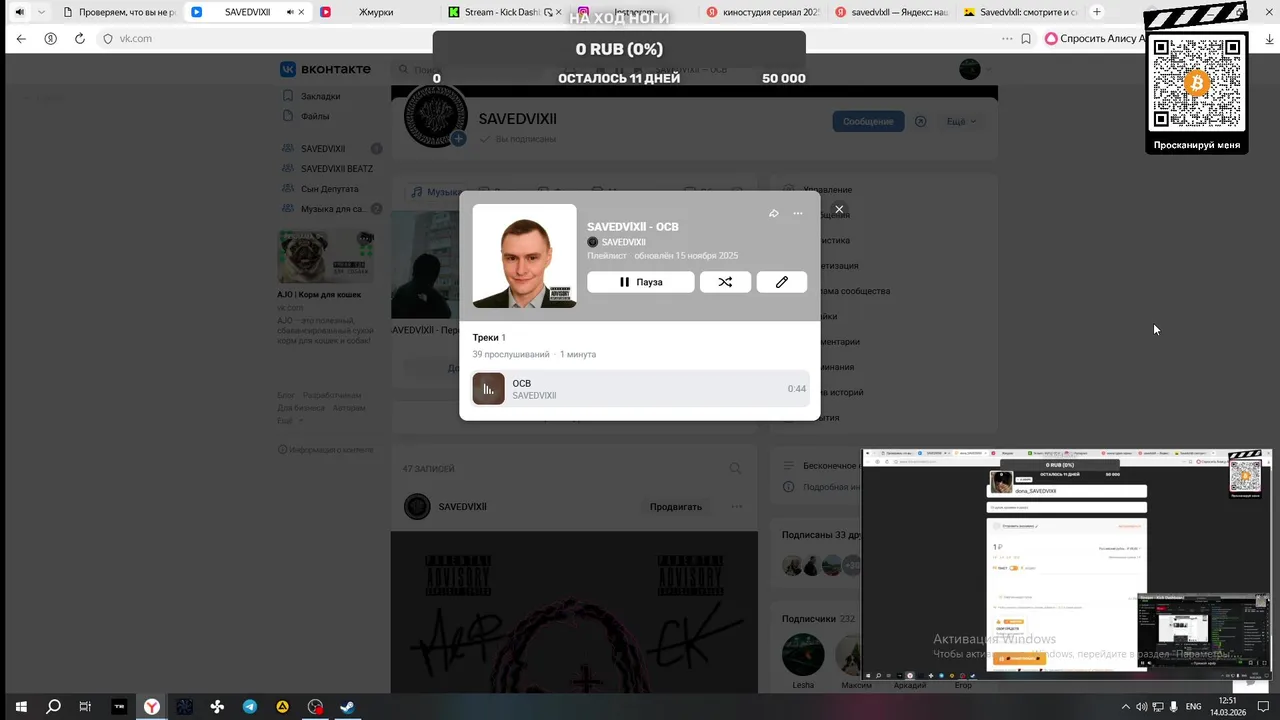Pause the playlist with Пауза button
Image resolution: width=1280 pixels, height=720 pixels.
(x=640, y=282)
